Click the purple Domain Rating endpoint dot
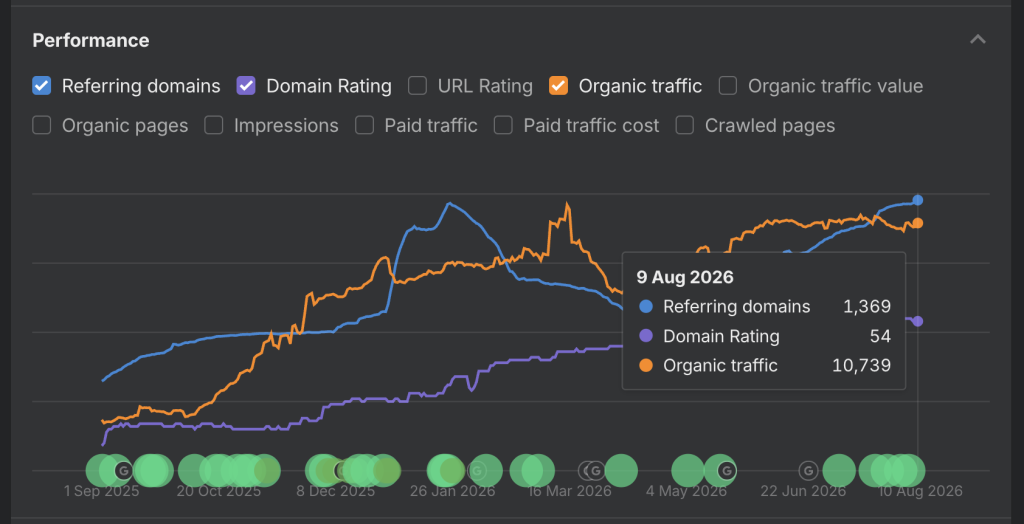Image resolution: width=1024 pixels, height=524 pixels. pos(918,321)
